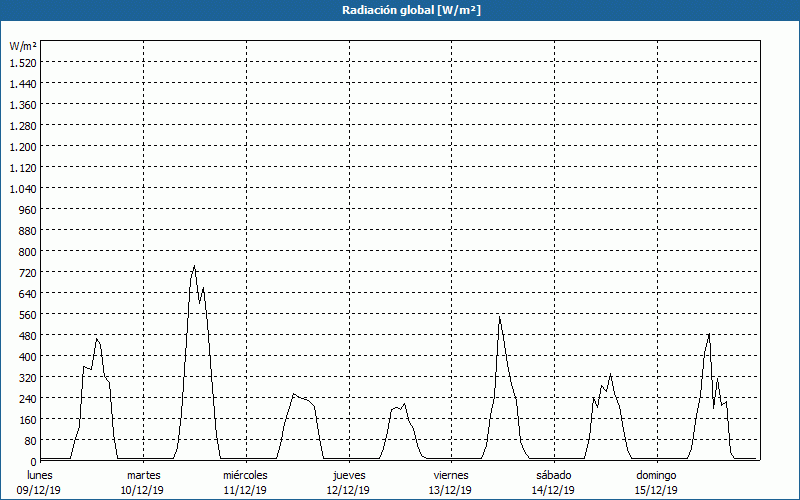The image size is (800, 500).
Task: Click the 'miércoles' day label
Action: point(245,475)
